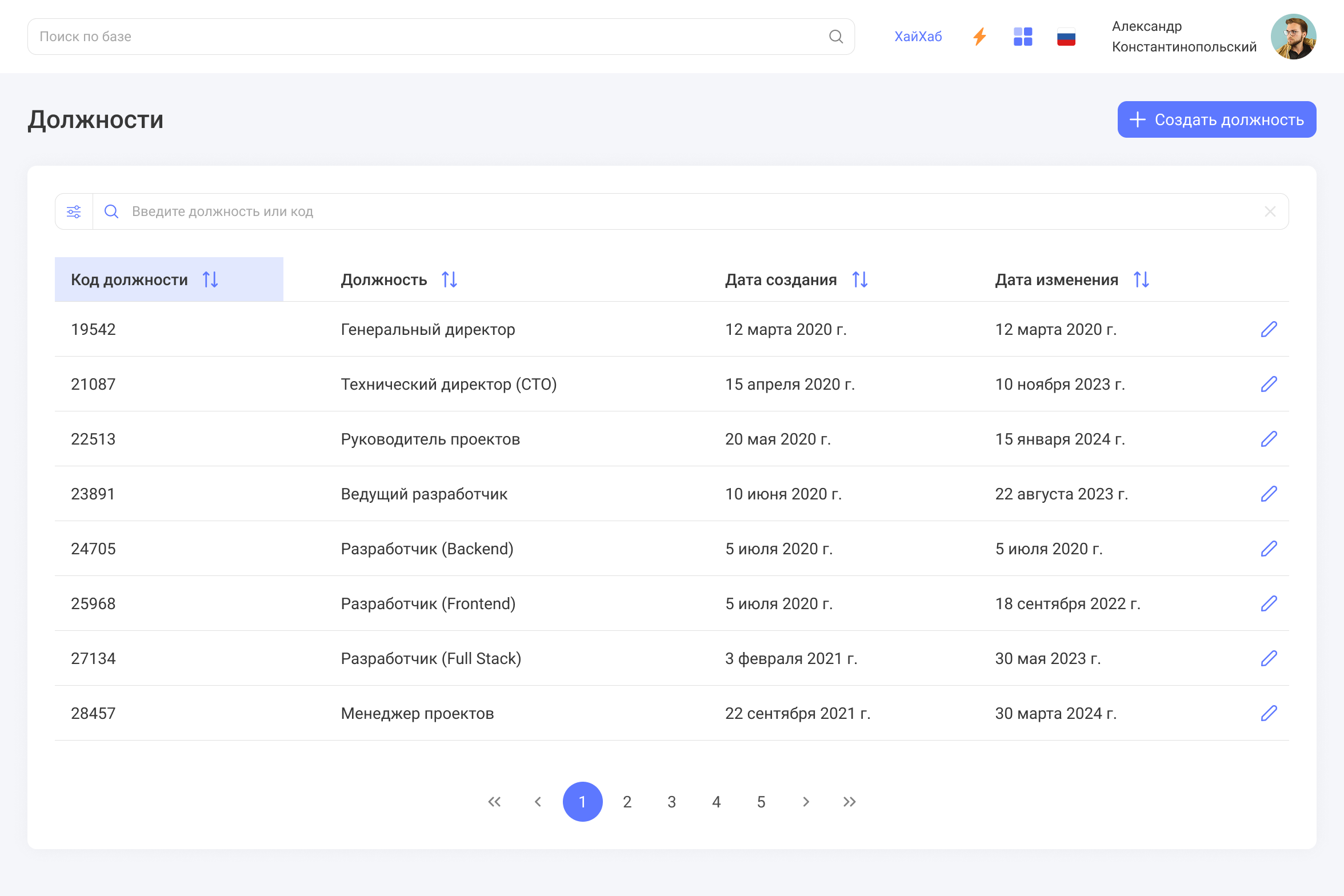The width and height of the screenshot is (1344, 896).
Task: Click the lightning bolt icon in header
Action: 979,37
